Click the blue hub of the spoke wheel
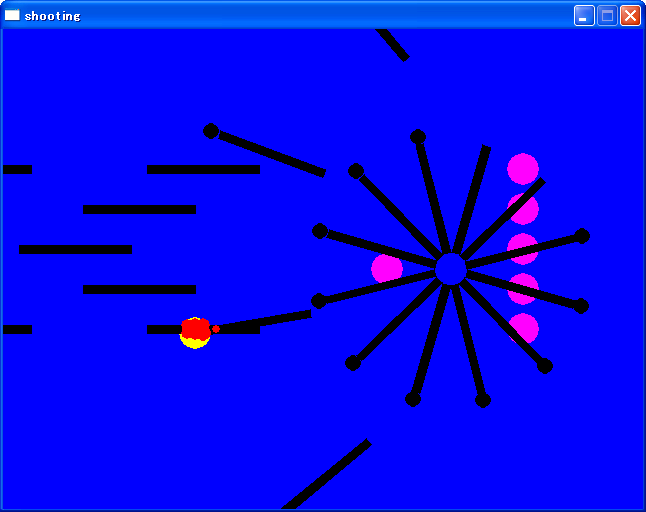This screenshot has width=646, height=512. click(x=451, y=269)
